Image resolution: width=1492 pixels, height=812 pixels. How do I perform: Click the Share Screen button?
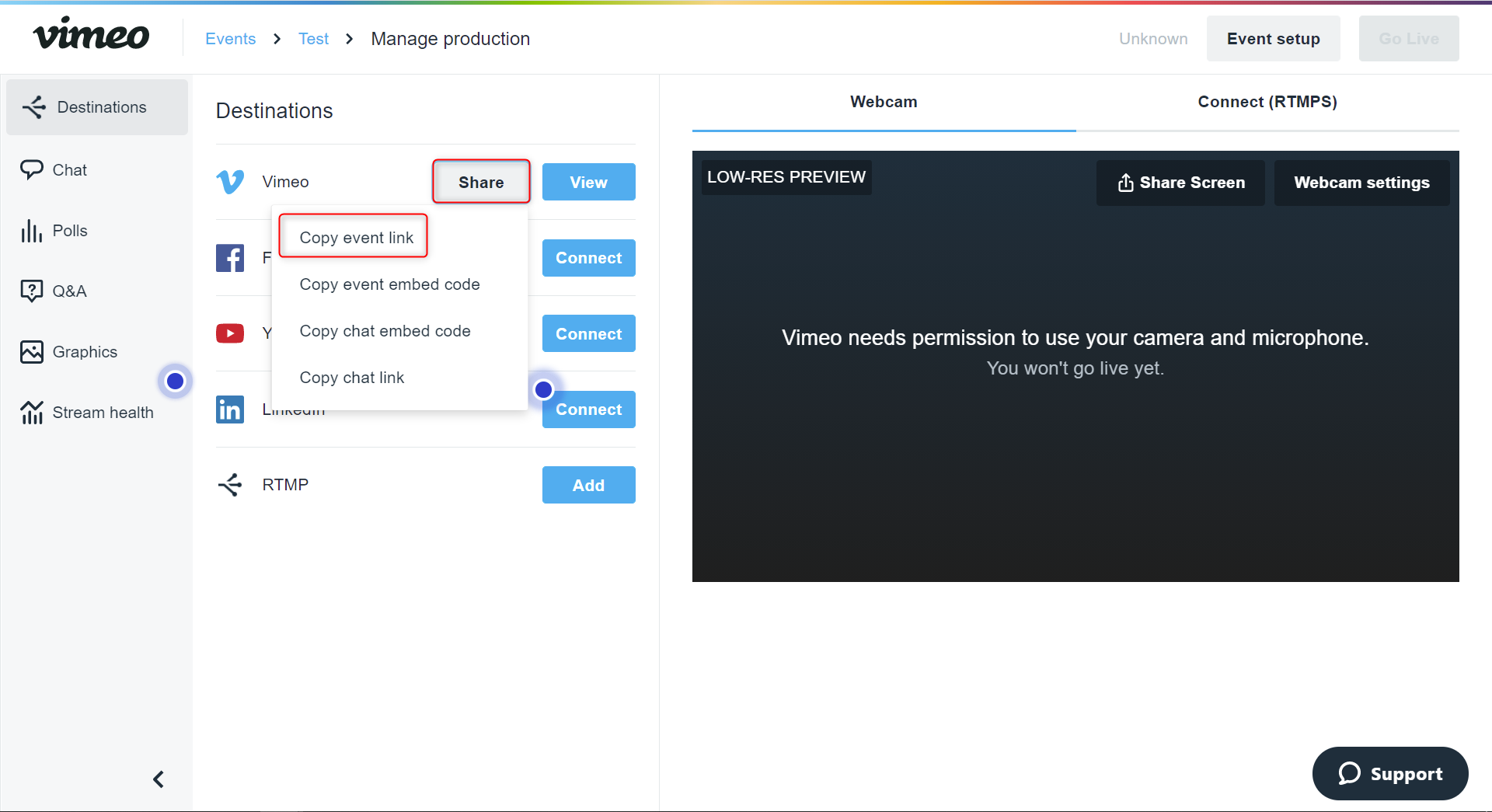[1180, 183]
